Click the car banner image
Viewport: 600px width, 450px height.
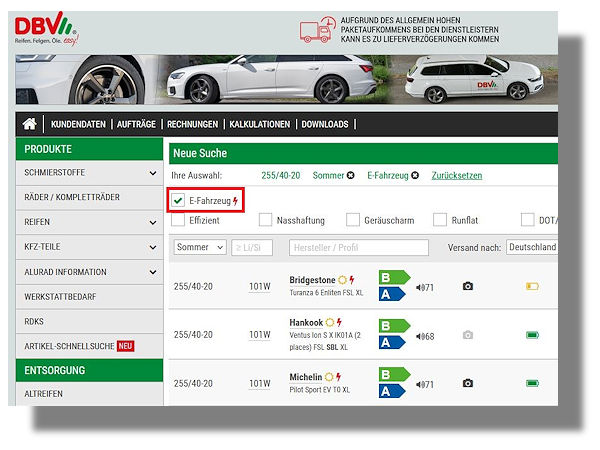pyautogui.click(x=287, y=79)
